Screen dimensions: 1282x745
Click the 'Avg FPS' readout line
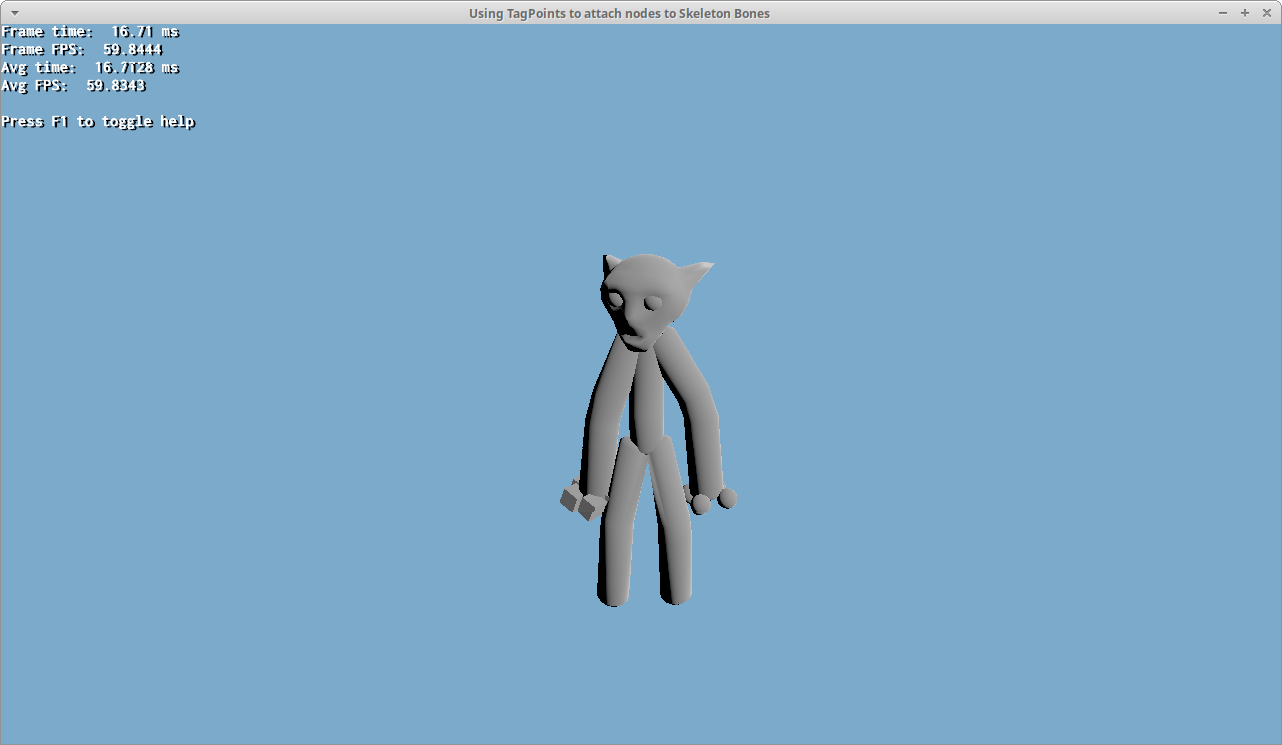click(x=74, y=86)
